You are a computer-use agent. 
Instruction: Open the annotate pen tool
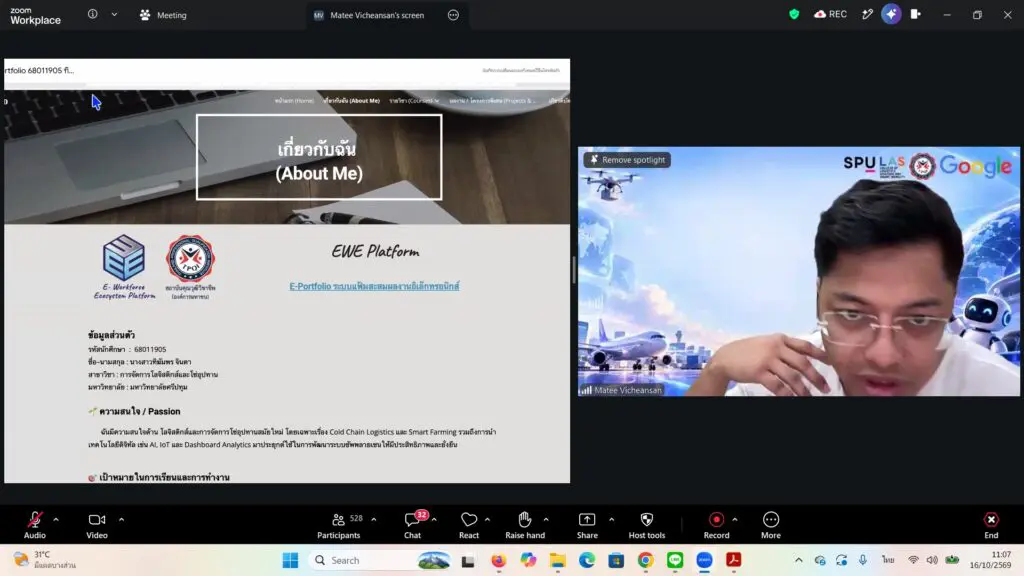coord(867,14)
